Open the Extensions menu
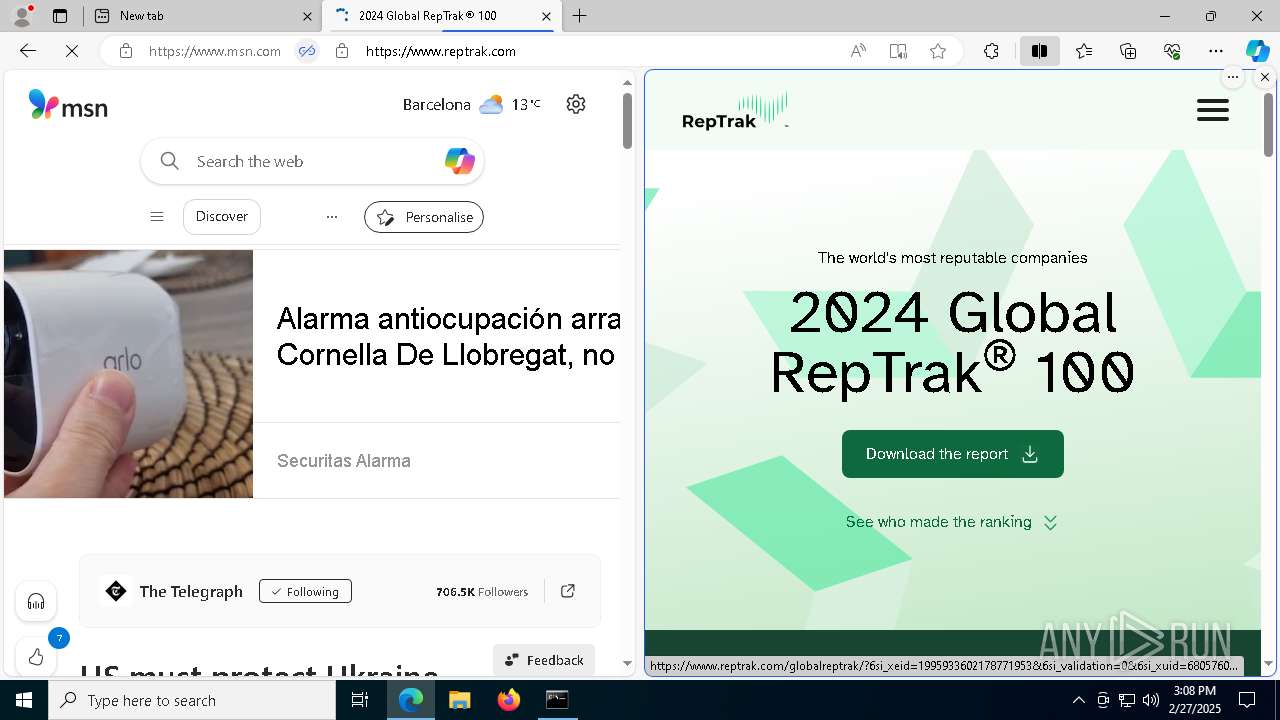Screen dimensions: 1280x720 tap(991, 51)
